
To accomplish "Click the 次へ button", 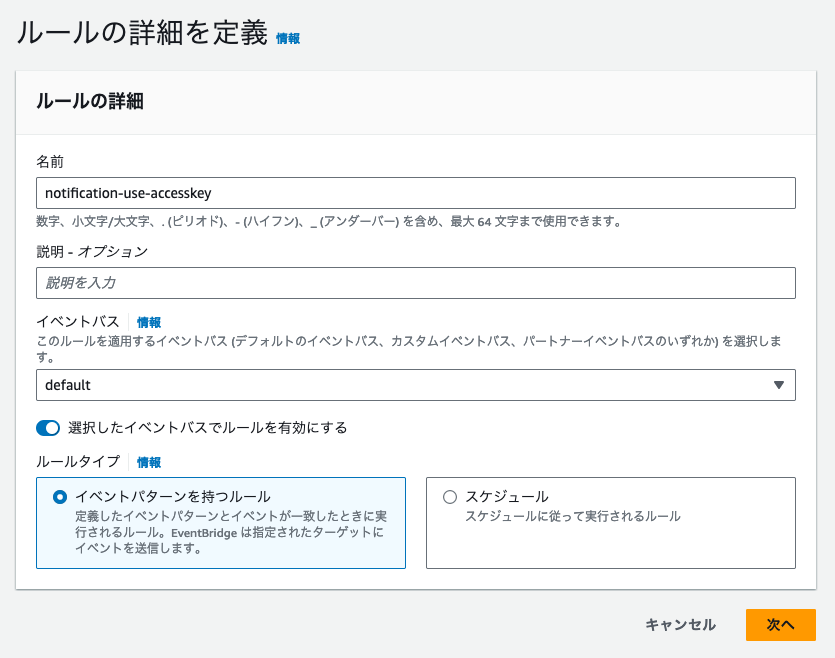I will tap(781, 624).
